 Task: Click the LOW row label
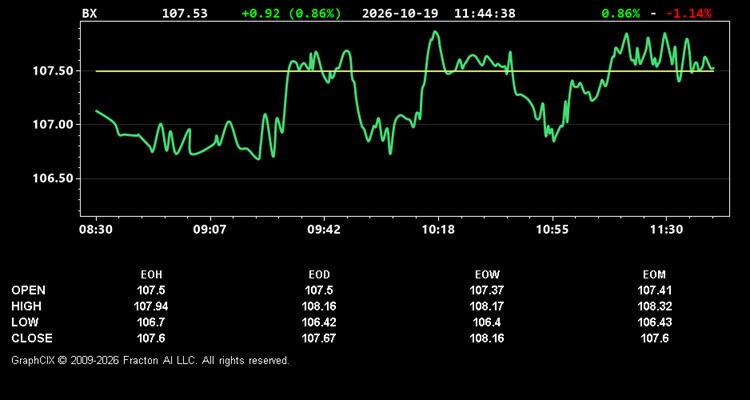coord(25,322)
